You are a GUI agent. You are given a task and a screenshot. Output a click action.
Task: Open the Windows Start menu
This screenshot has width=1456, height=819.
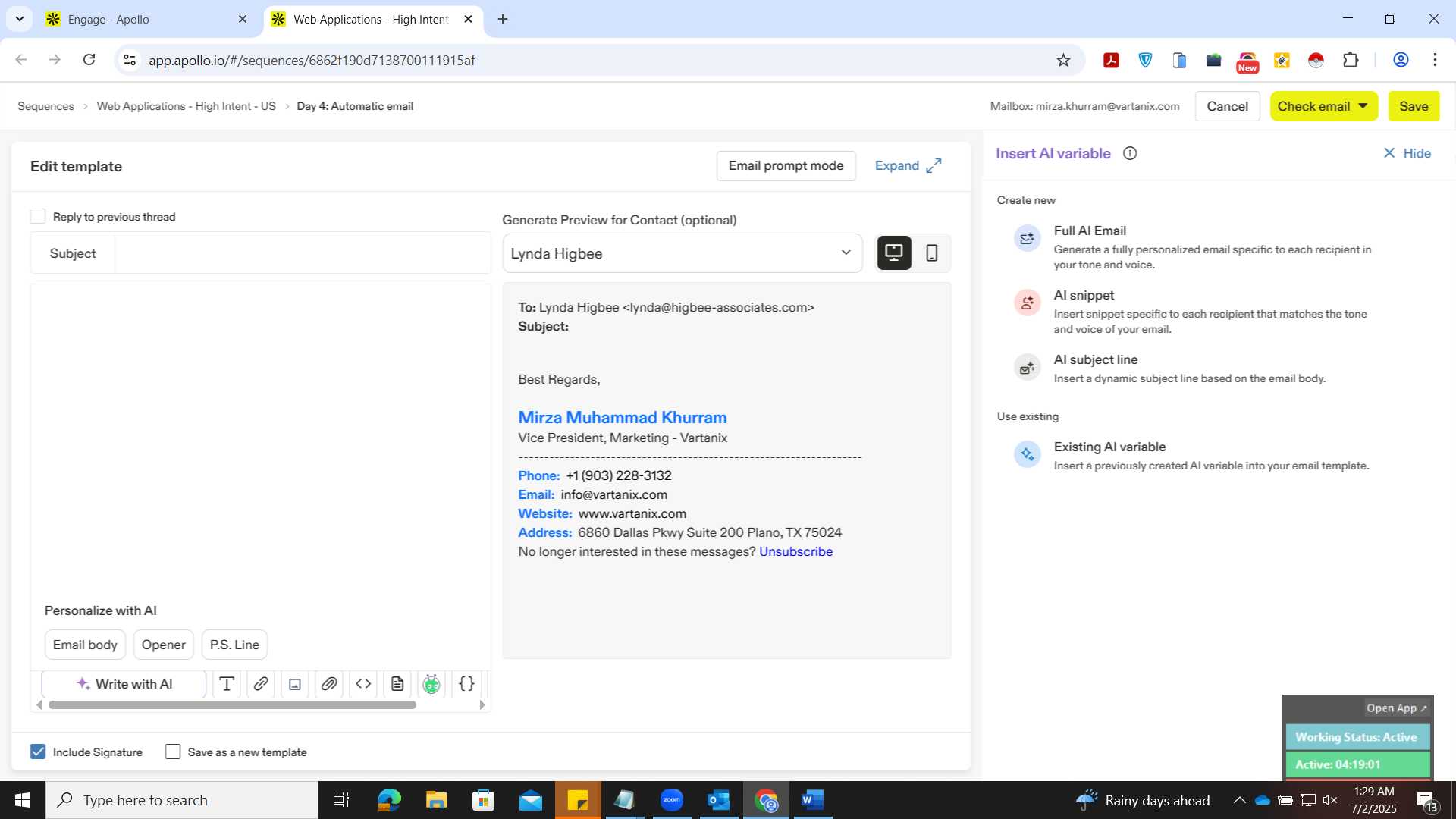click(x=23, y=800)
